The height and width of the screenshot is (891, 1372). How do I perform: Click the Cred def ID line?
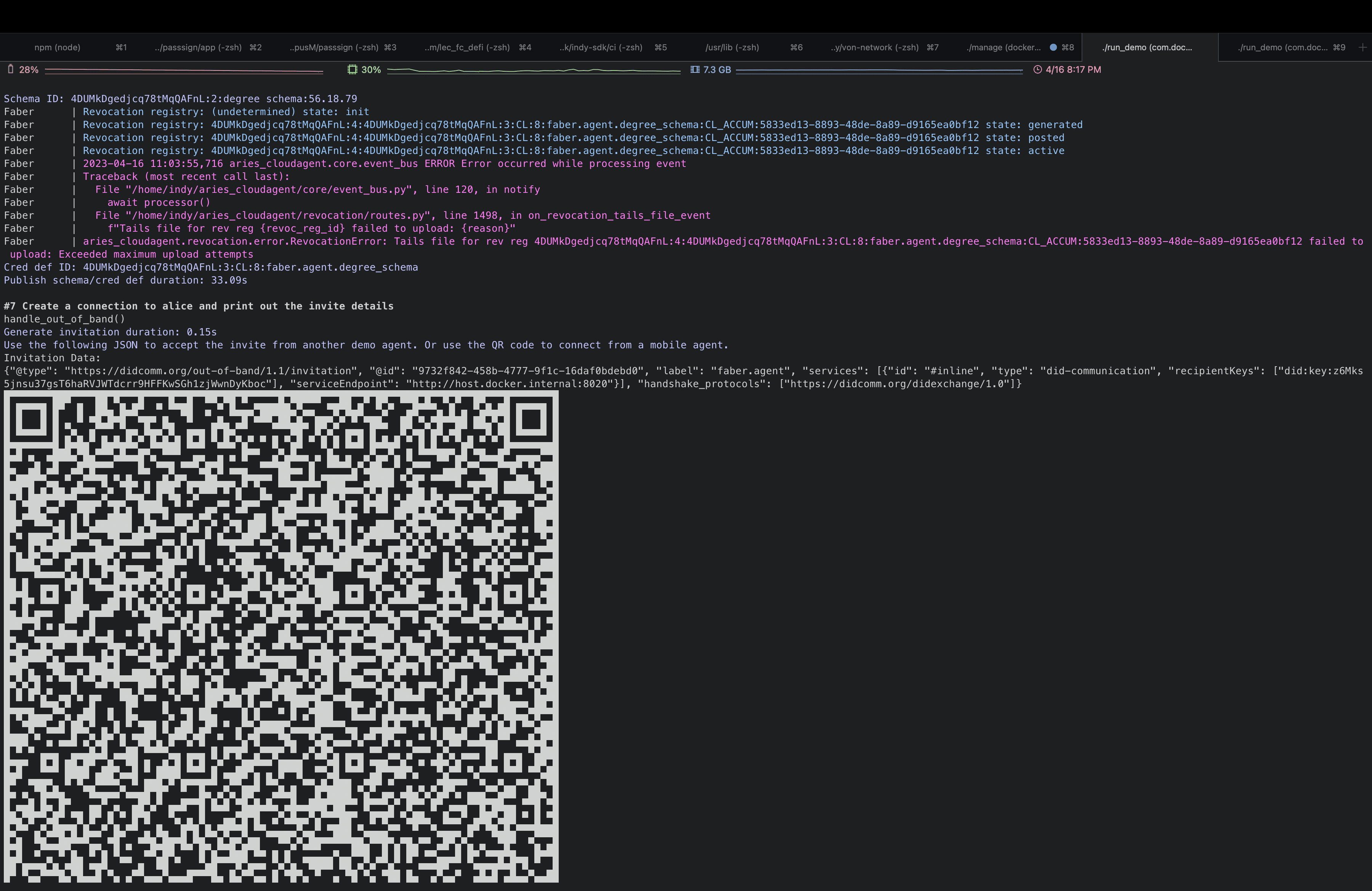point(211,268)
